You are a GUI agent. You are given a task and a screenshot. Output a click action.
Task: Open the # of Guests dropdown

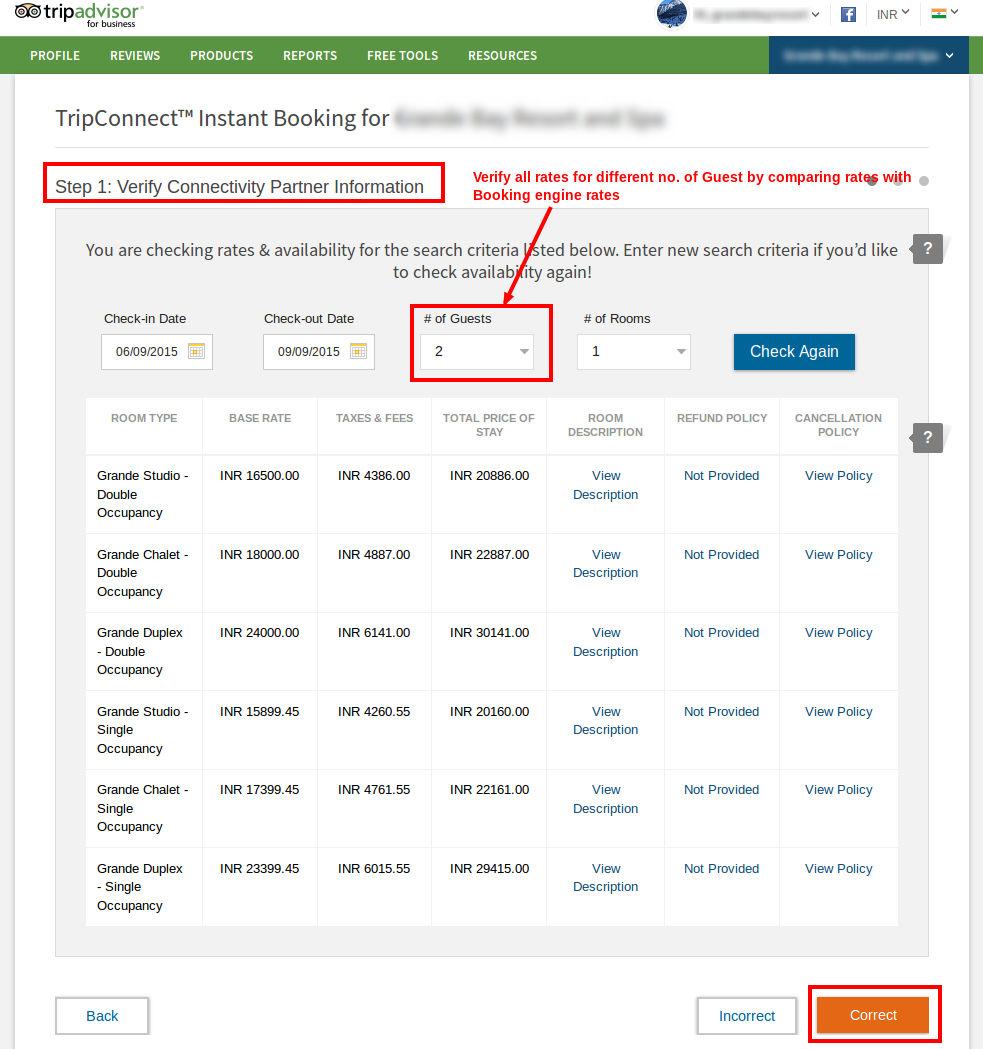pos(476,352)
